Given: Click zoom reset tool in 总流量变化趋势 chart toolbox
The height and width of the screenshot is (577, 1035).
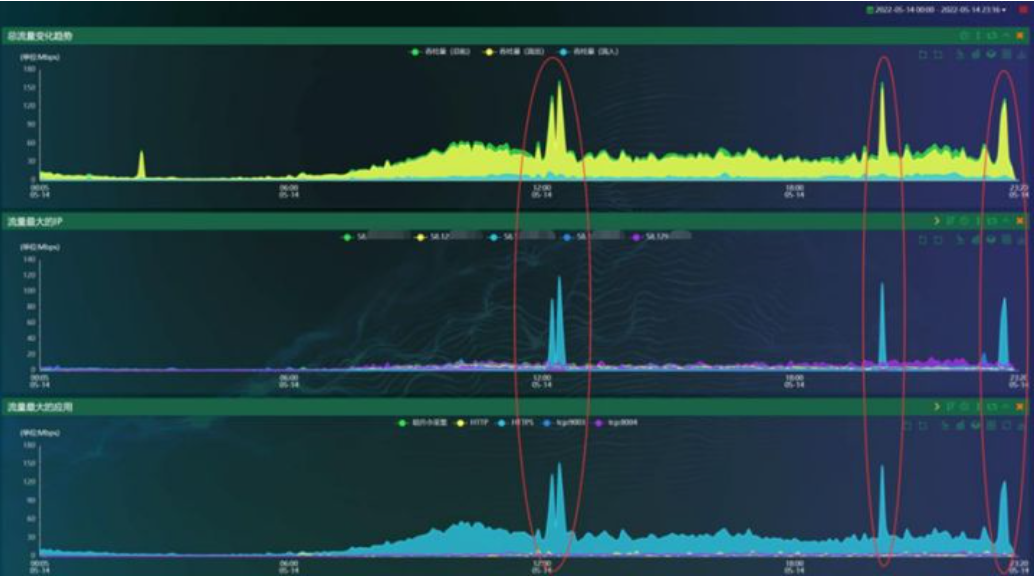Looking at the screenshot, I should coord(938,54).
